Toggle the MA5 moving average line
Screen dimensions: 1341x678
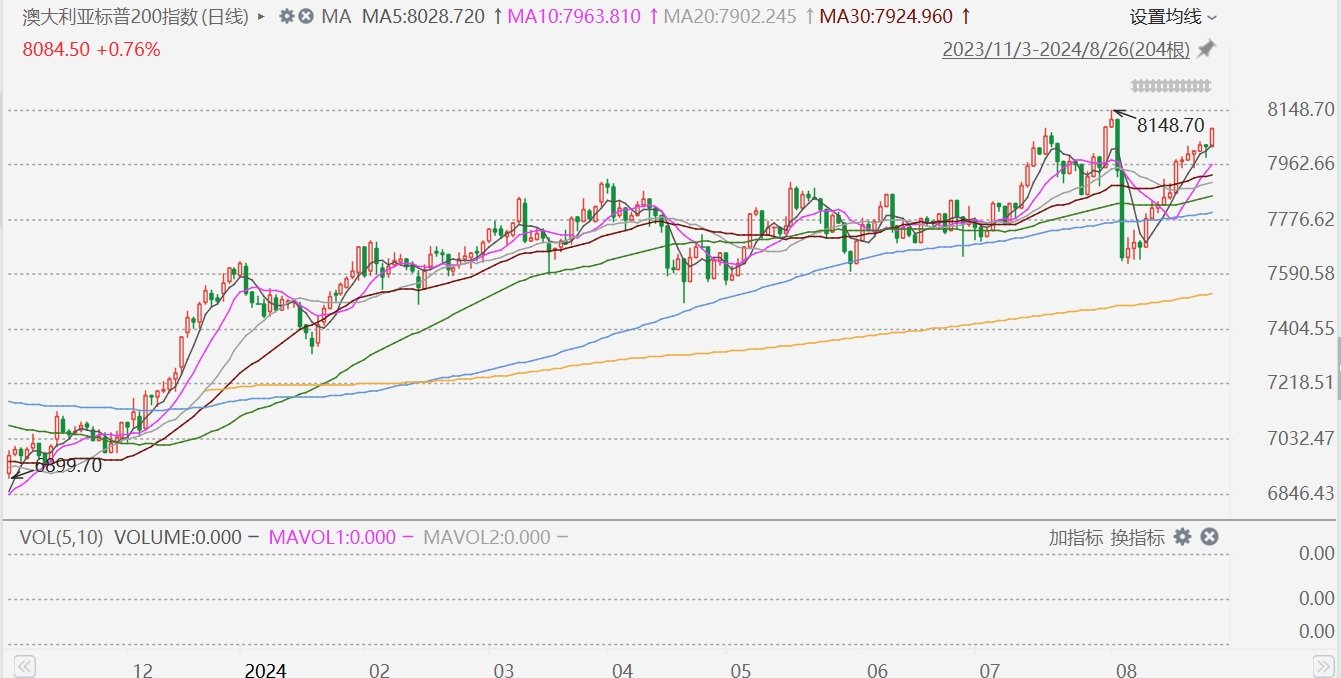(423, 17)
